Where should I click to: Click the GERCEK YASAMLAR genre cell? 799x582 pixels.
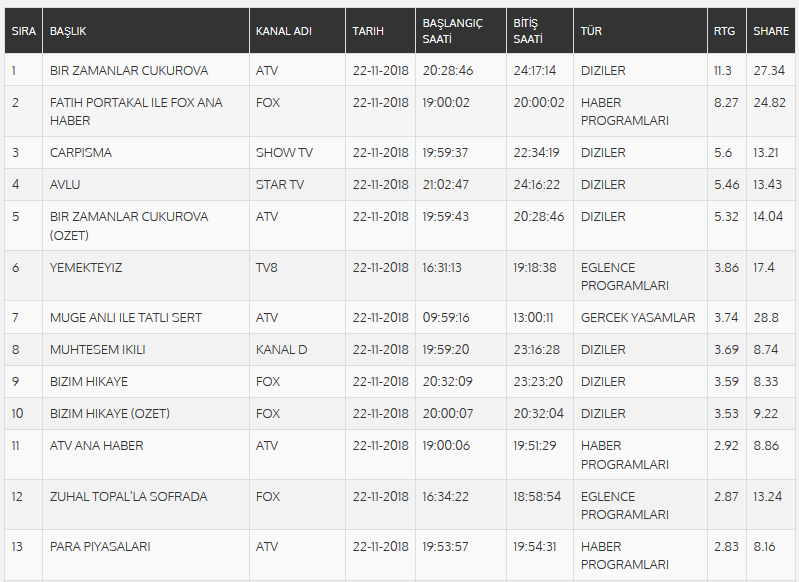click(x=638, y=318)
